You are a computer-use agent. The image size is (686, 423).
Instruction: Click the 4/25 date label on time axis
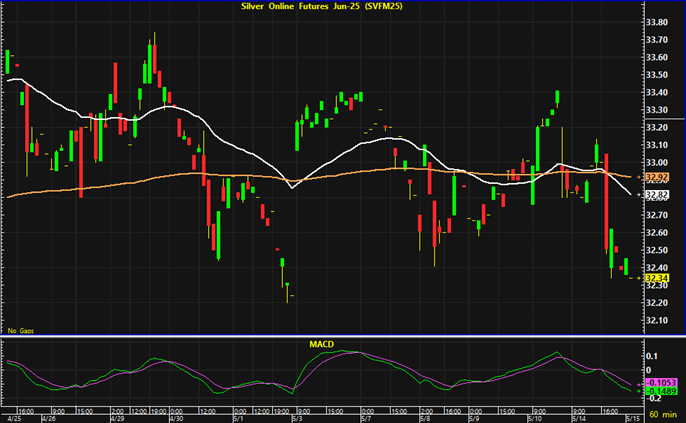pyautogui.click(x=12, y=416)
